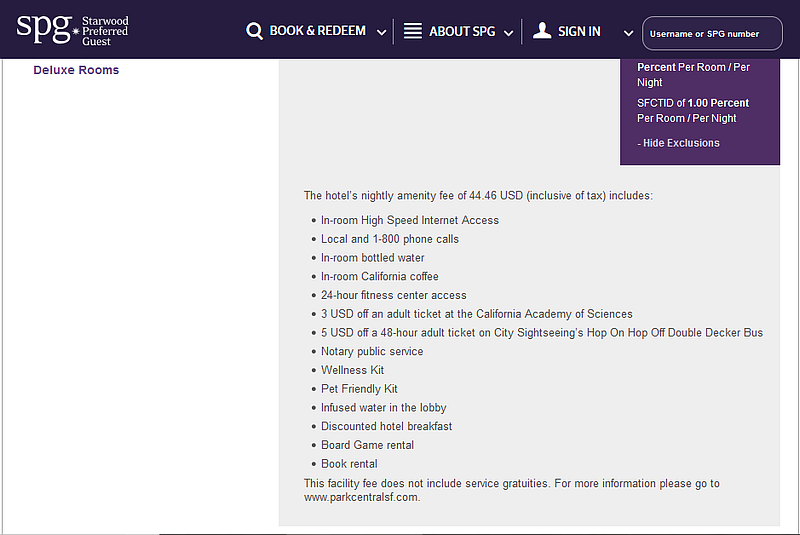Click 'In-room High Speed Internet Access' item
This screenshot has height=535, width=800.
(410, 220)
